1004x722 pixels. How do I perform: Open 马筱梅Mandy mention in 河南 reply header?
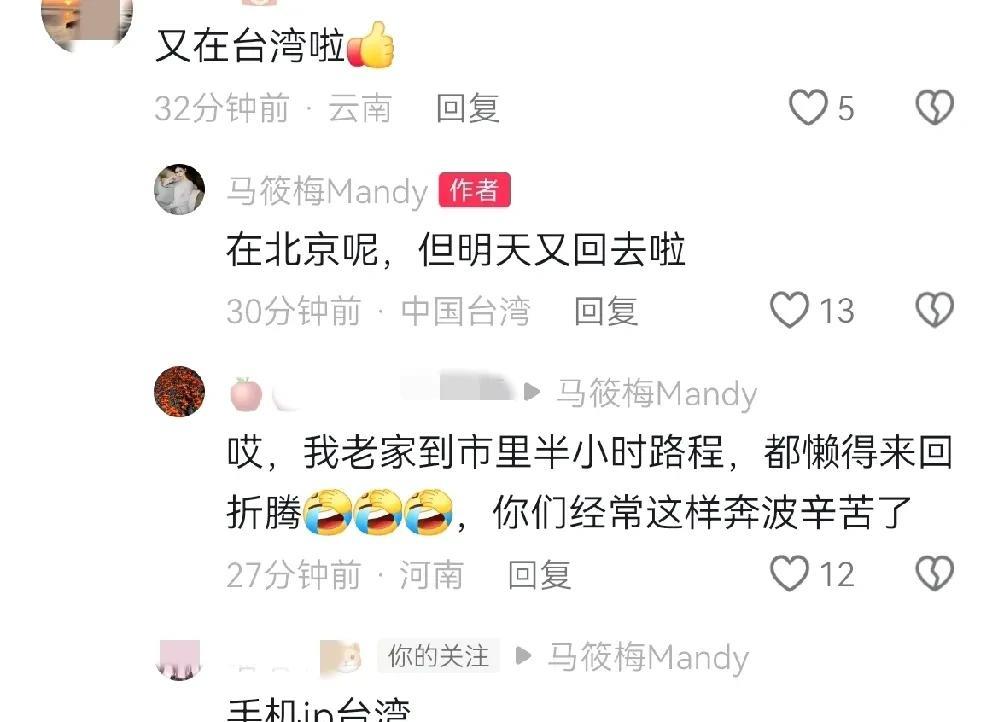(656, 393)
